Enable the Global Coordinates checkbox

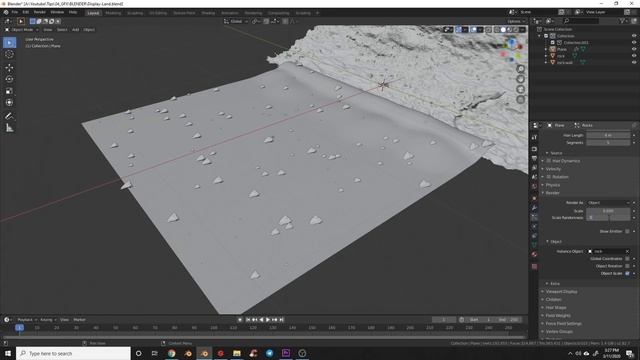point(627,259)
